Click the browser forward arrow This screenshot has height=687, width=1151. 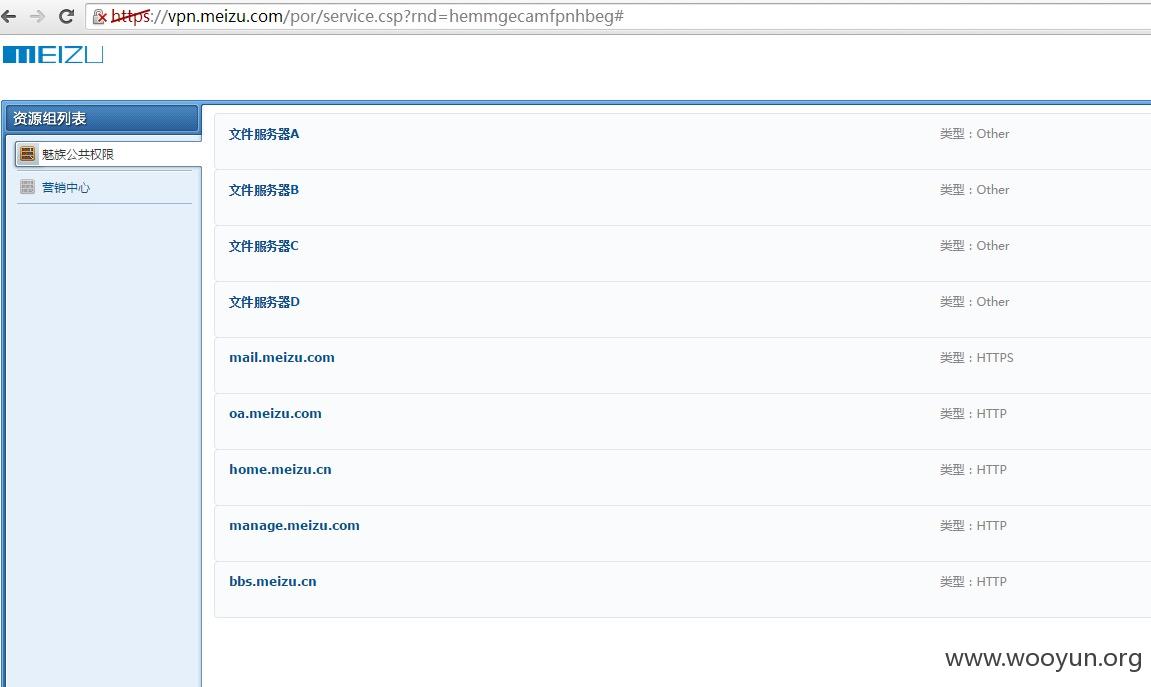tap(37, 16)
